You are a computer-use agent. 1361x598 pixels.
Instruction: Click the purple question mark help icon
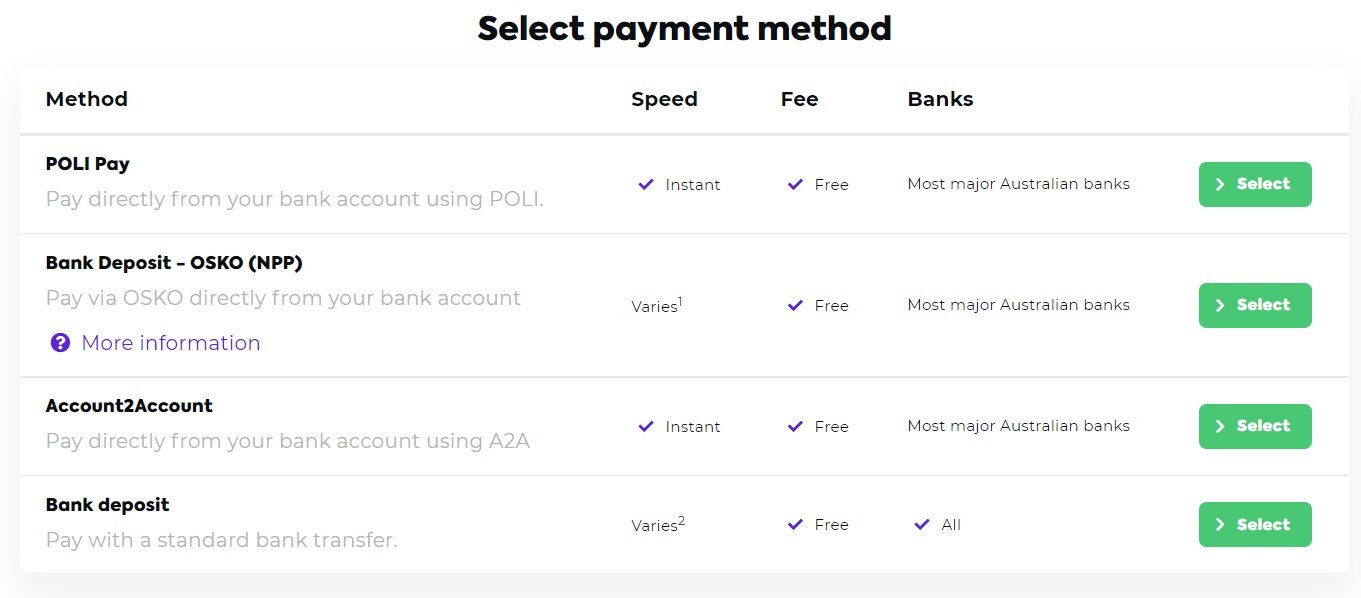tap(60, 343)
